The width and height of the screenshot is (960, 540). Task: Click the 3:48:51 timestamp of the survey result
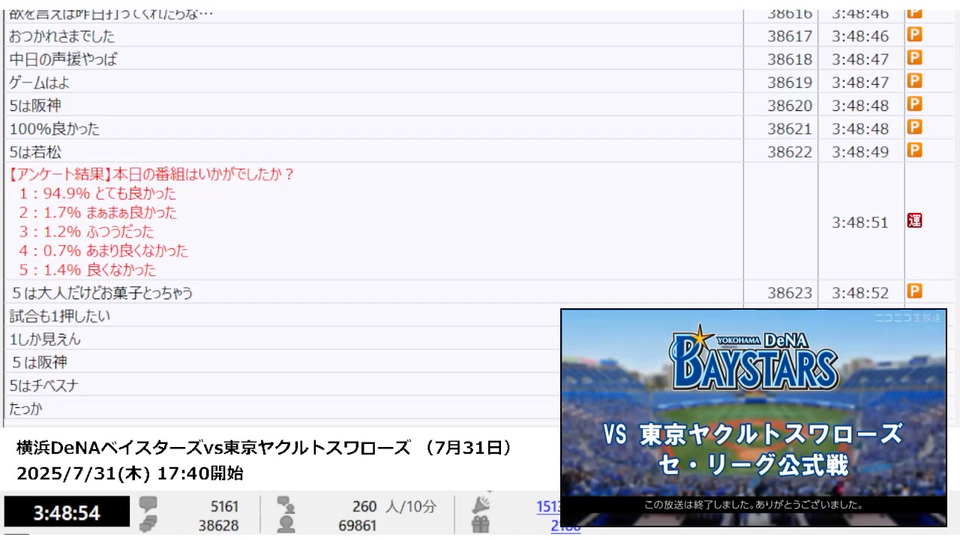coord(860,223)
